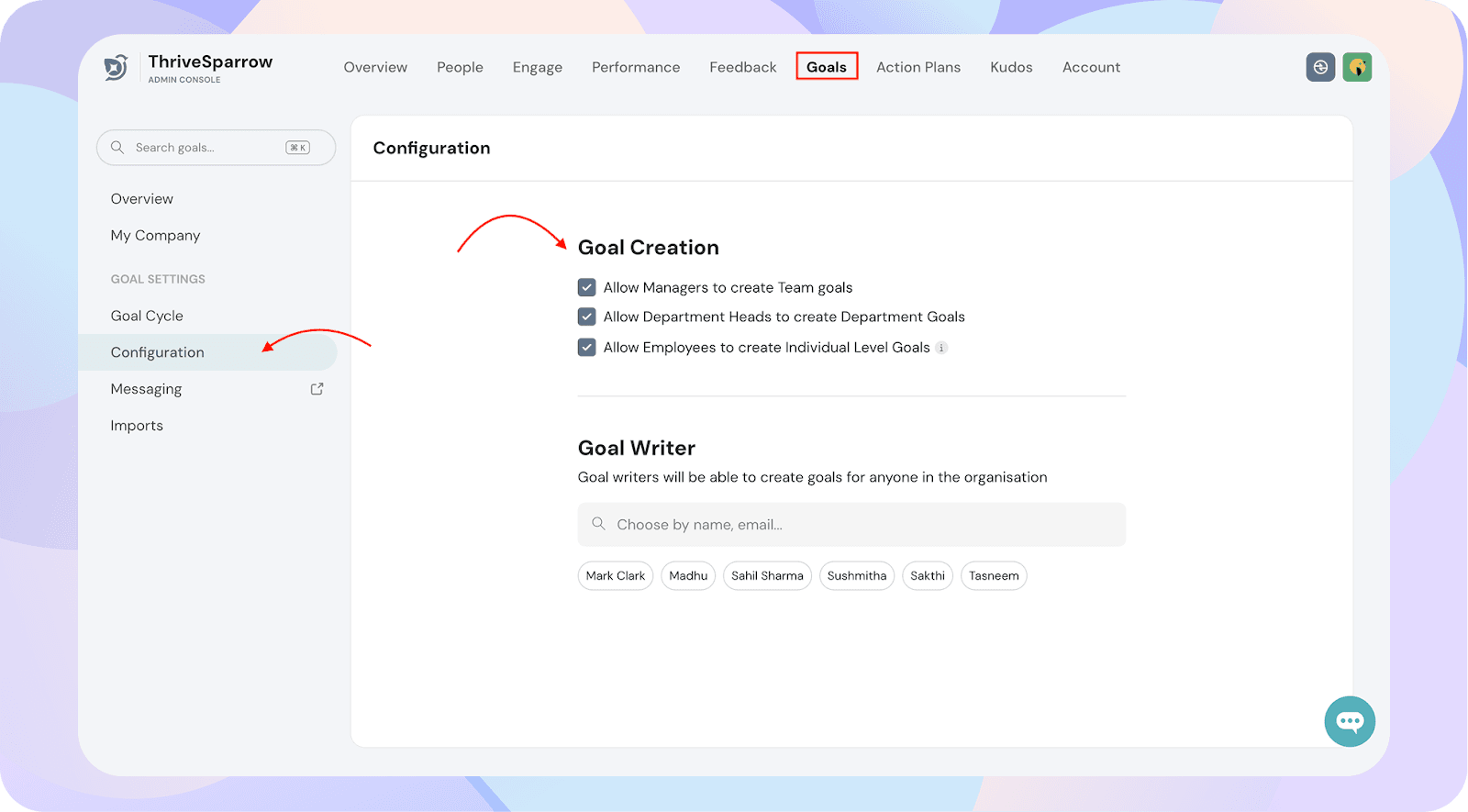Select the Sushmitha goal writer chip
Image resolution: width=1468 pixels, height=812 pixels.
click(x=857, y=576)
